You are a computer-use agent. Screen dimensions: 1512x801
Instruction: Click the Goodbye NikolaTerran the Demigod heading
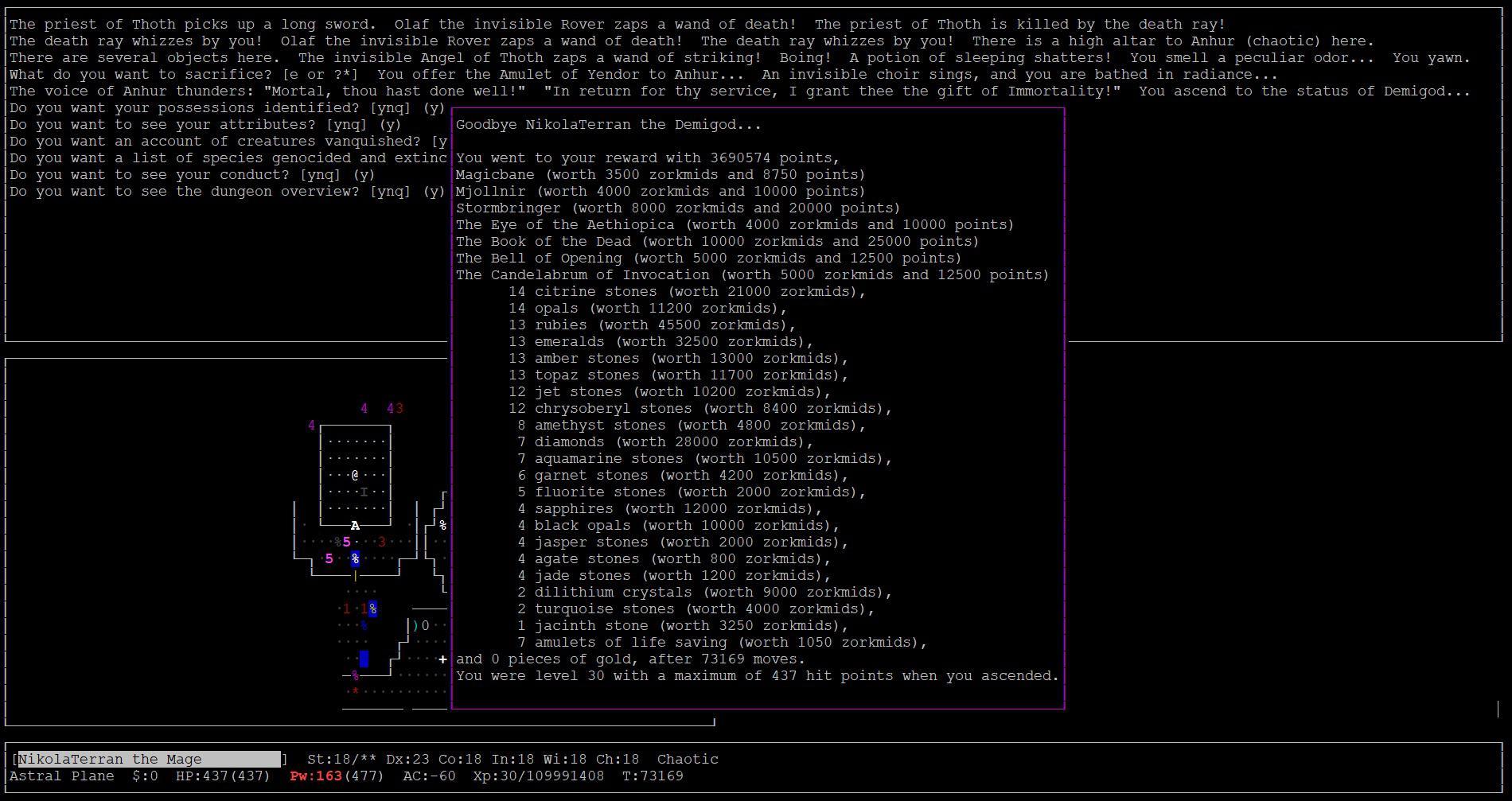(608, 125)
